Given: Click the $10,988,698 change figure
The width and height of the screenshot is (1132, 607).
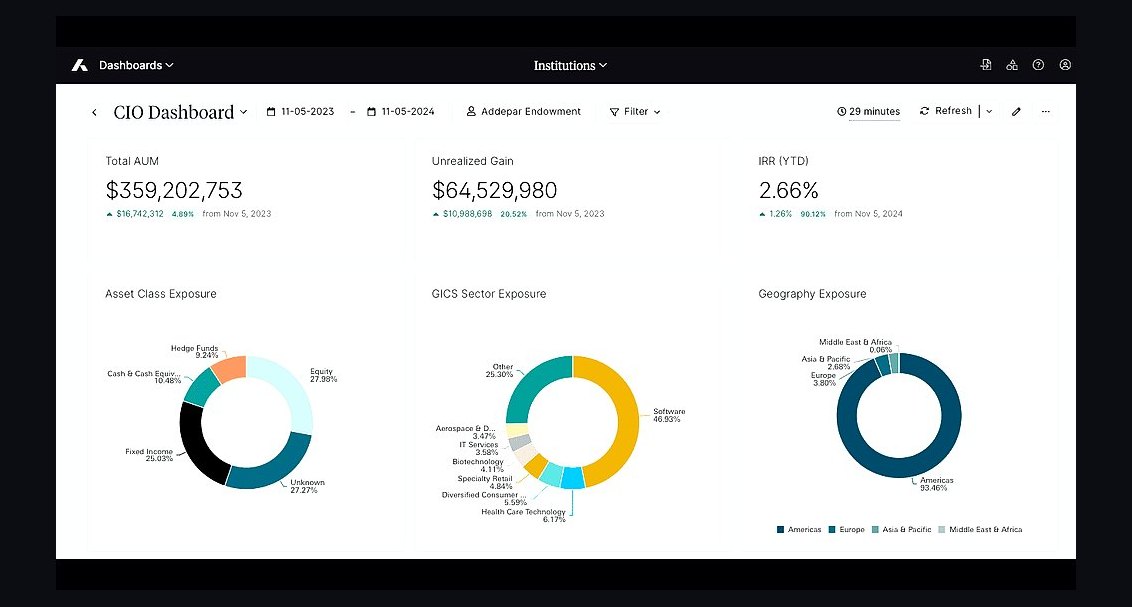Looking at the screenshot, I should (x=467, y=214).
